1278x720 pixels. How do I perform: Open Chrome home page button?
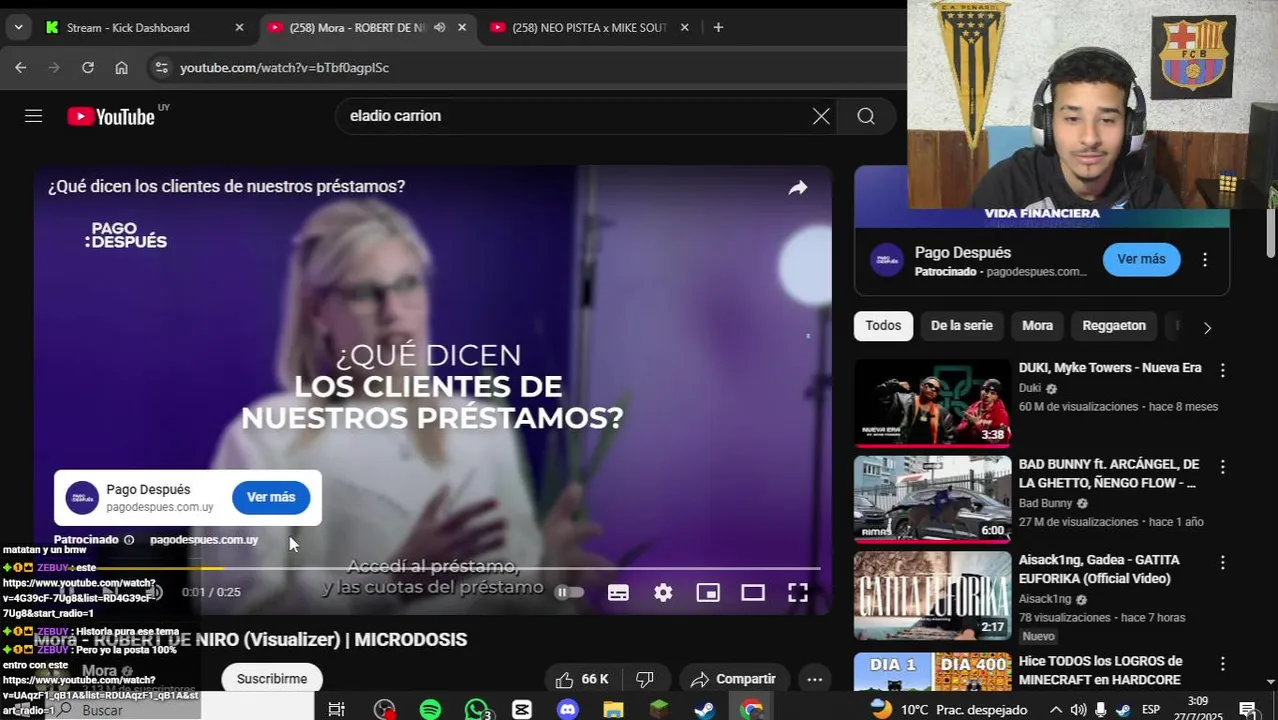[x=121, y=67]
